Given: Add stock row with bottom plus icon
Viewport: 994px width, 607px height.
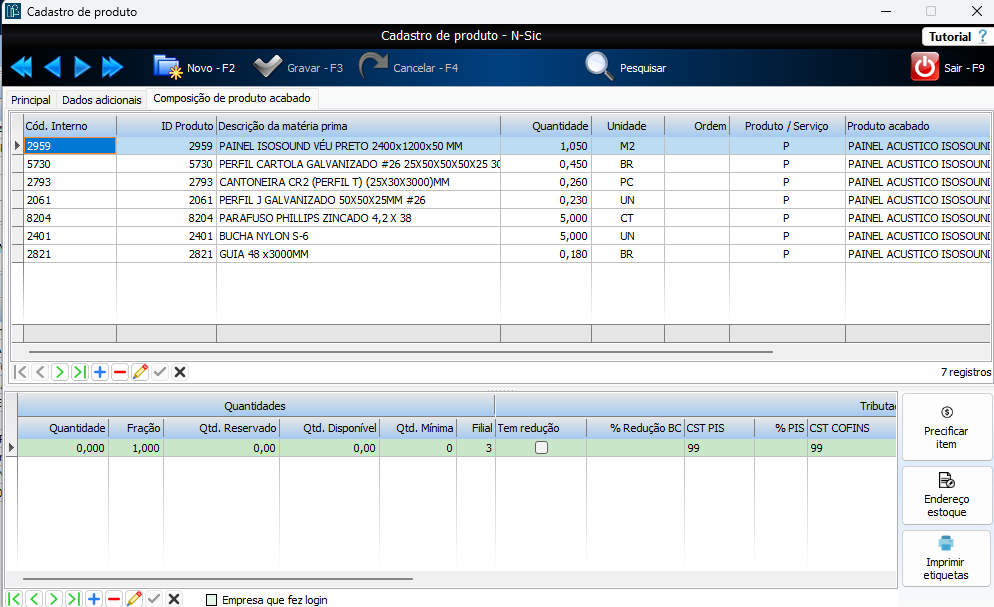Looking at the screenshot, I should coord(94,599).
